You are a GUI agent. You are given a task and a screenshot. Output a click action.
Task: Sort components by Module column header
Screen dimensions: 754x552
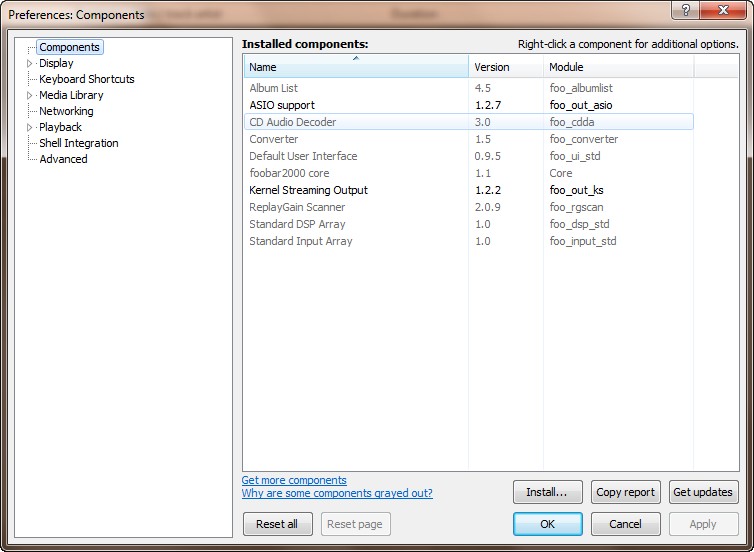619,66
